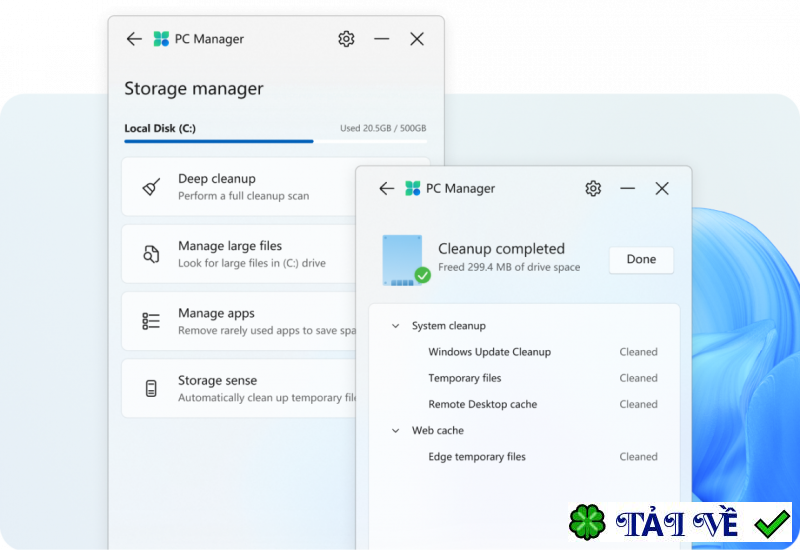The height and width of the screenshot is (550, 800).
Task: Collapse the Web cache section
Action: (x=395, y=431)
